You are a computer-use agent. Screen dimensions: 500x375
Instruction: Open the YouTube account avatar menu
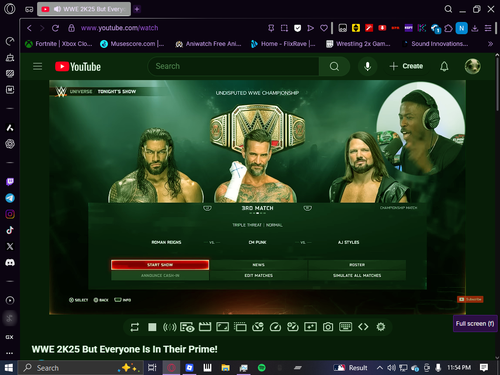[x=472, y=66]
